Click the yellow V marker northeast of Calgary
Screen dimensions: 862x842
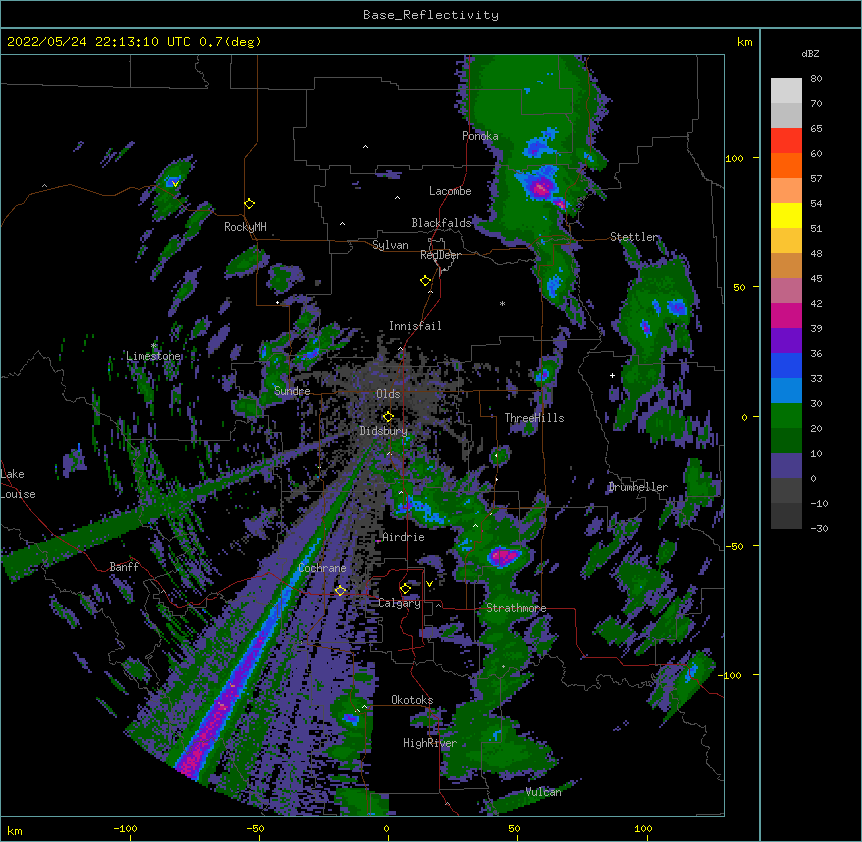point(429,584)
